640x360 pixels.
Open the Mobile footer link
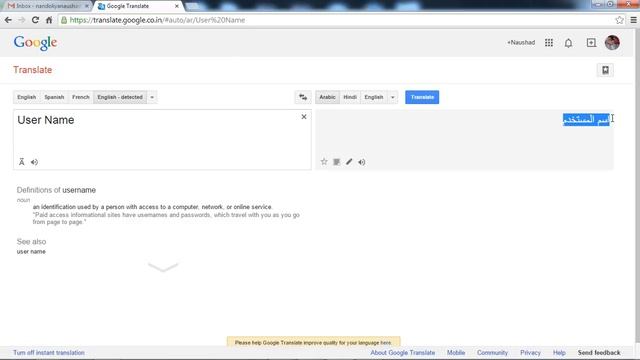(x=456, y=353)
